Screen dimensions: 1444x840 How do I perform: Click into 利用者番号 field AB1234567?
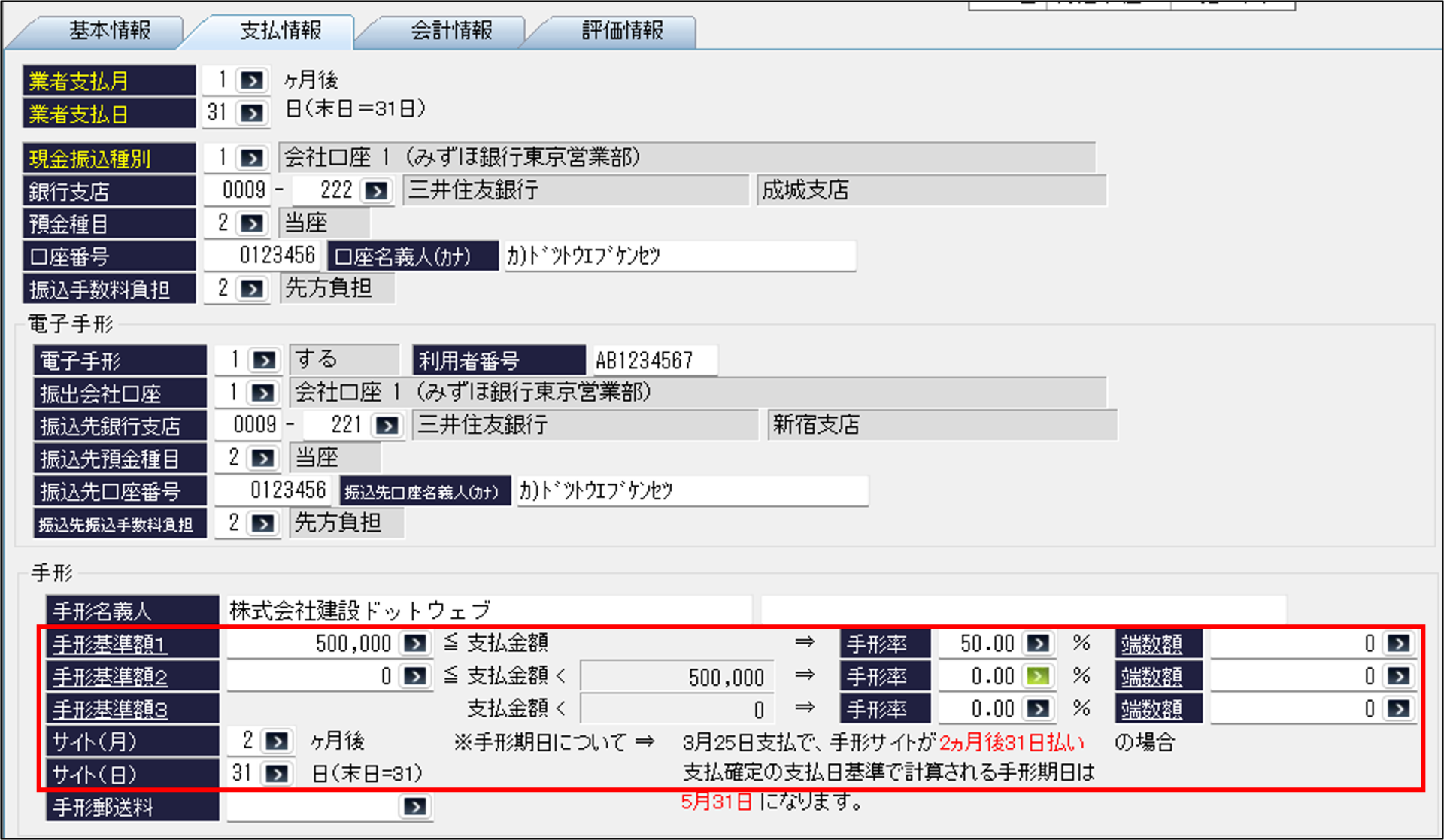pyautogui.click(x=653, y=360)
